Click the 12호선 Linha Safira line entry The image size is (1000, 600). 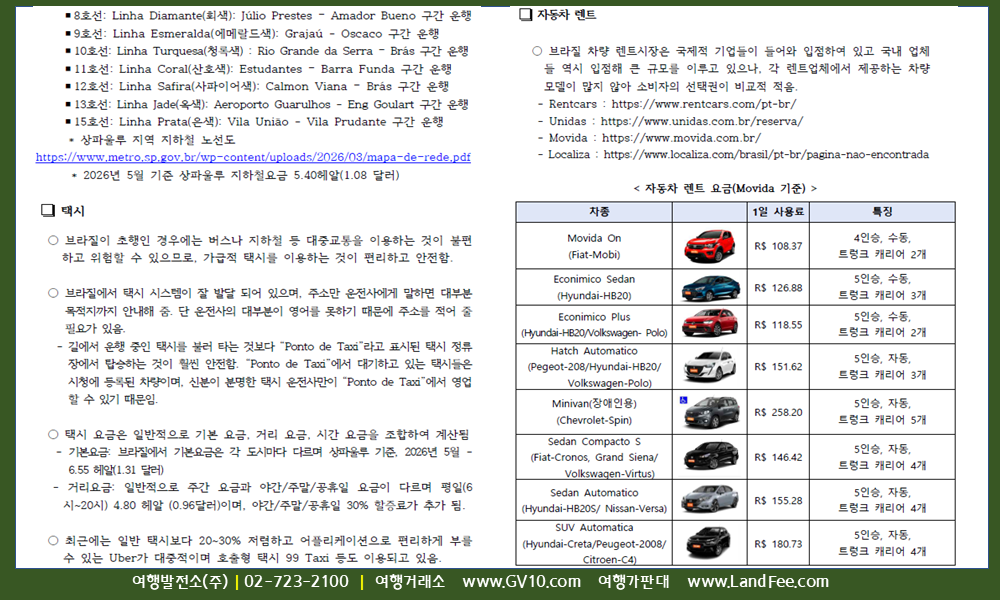(x=257, y=85)
